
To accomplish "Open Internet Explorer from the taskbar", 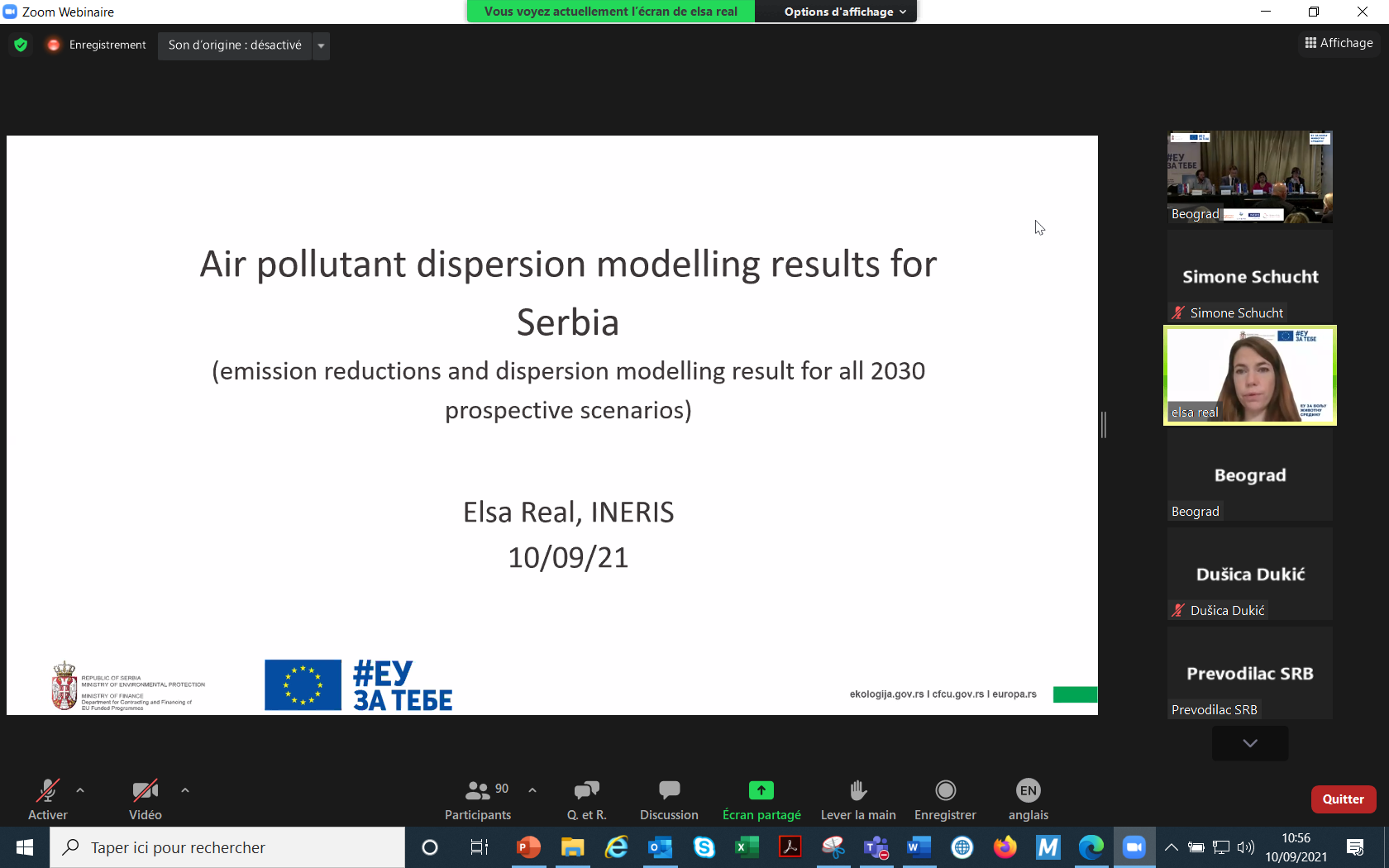I will point(617,847).
